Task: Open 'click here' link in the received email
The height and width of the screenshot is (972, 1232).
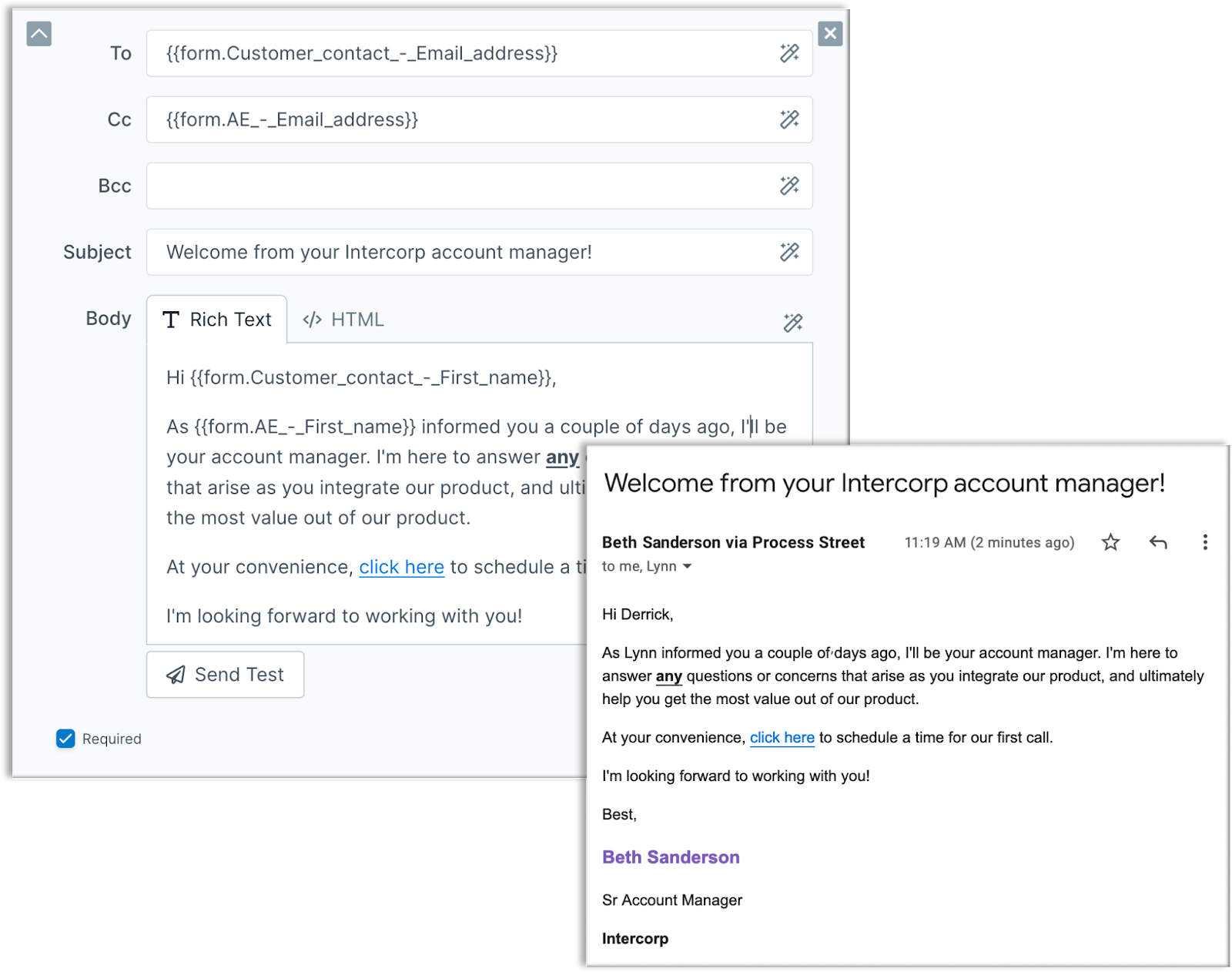Action: tap(782, 738)
